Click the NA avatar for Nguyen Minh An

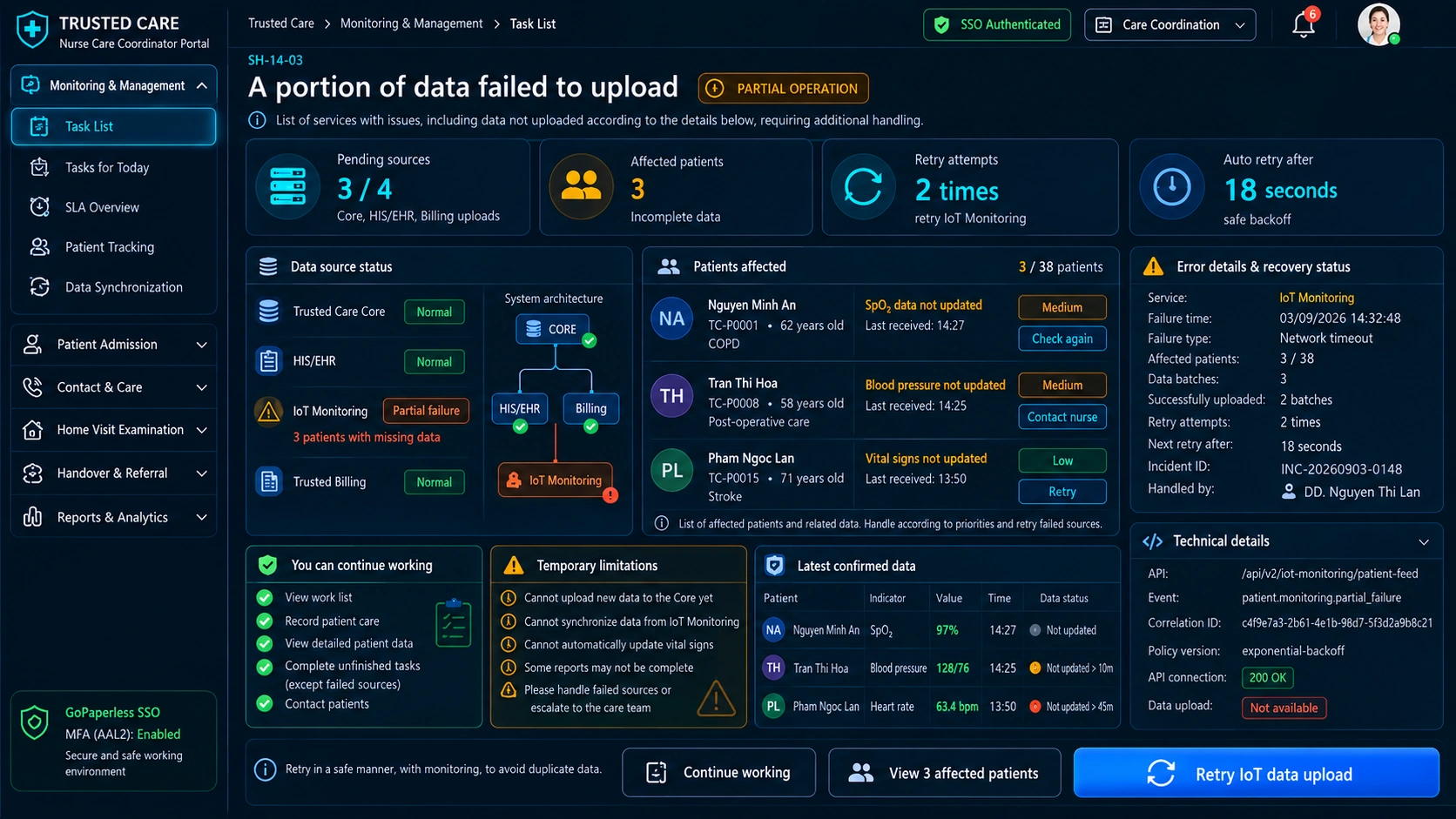tap(671, 319)
